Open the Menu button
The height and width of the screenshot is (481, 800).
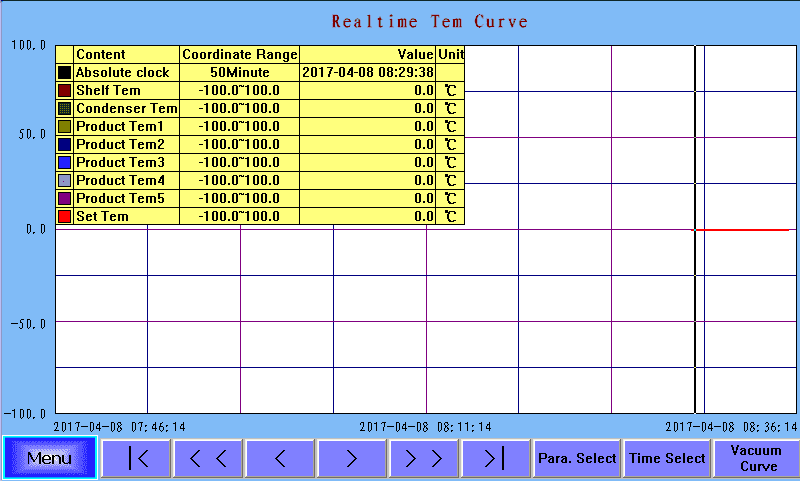(49, 458)
